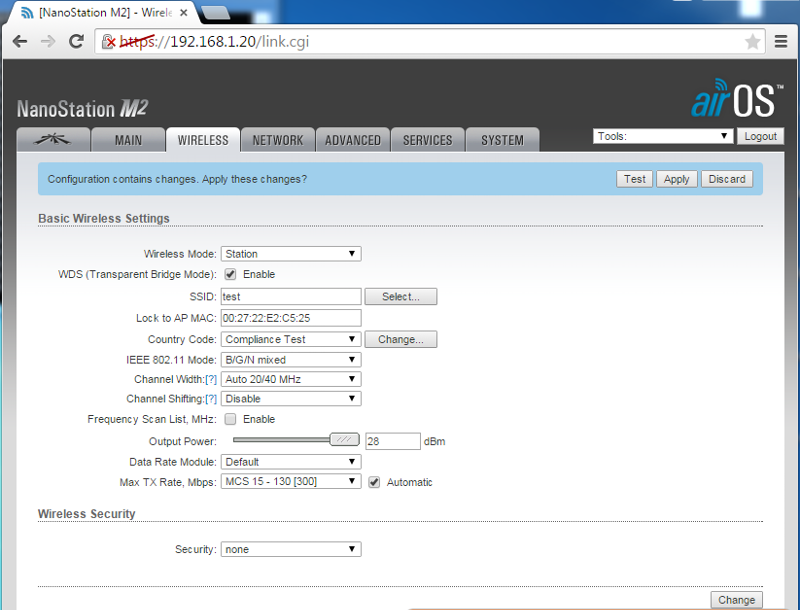
Task: Open the Chrome menu icon
Action: click(x=781, y=41)
